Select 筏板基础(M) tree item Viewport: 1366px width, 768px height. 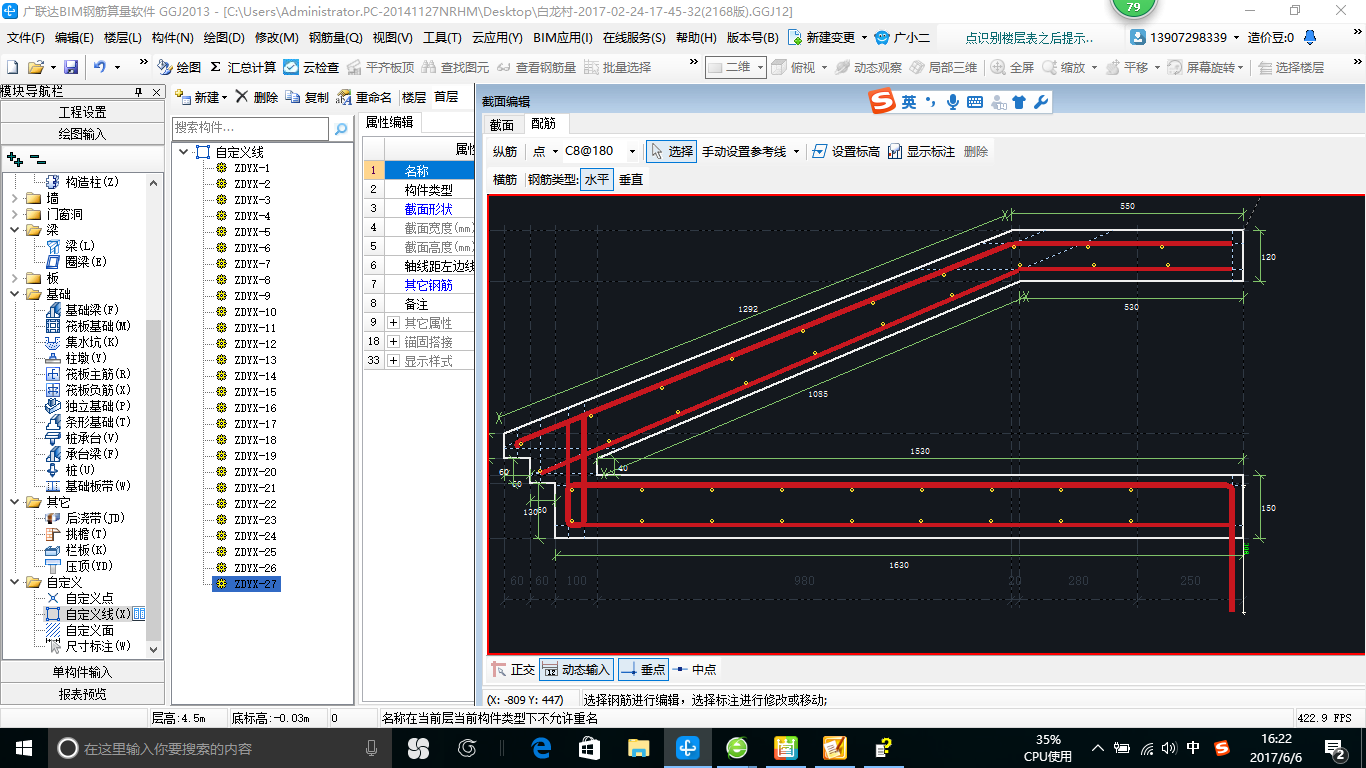(98, 326)
